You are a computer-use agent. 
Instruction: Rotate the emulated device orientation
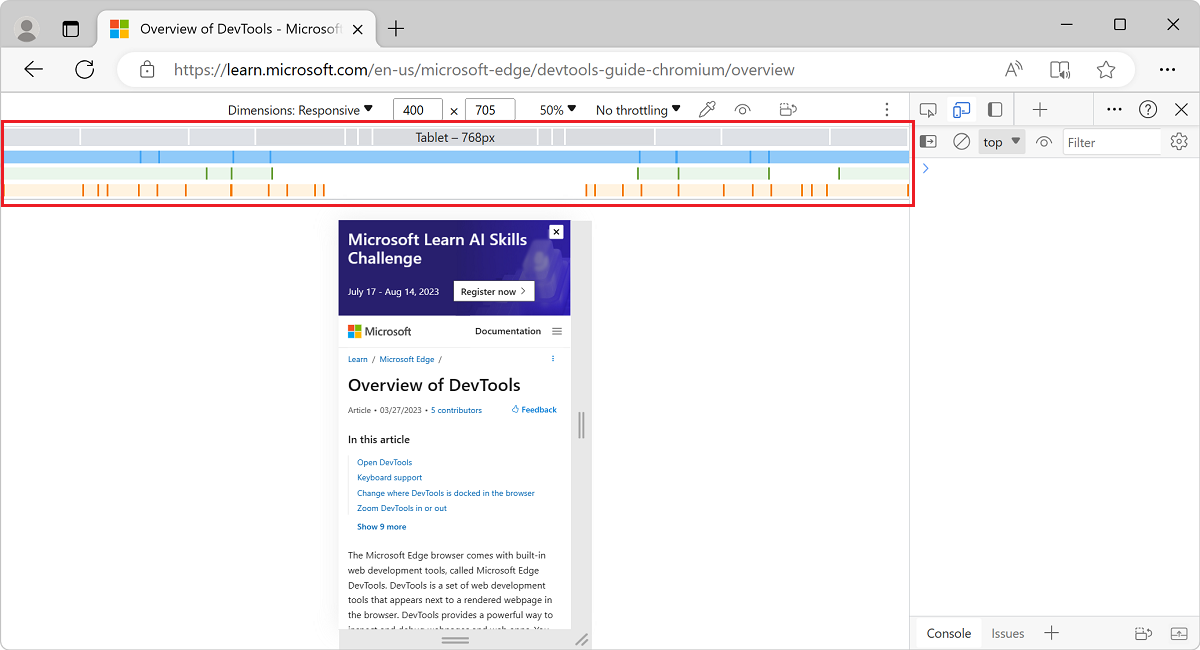coord(787,109)
